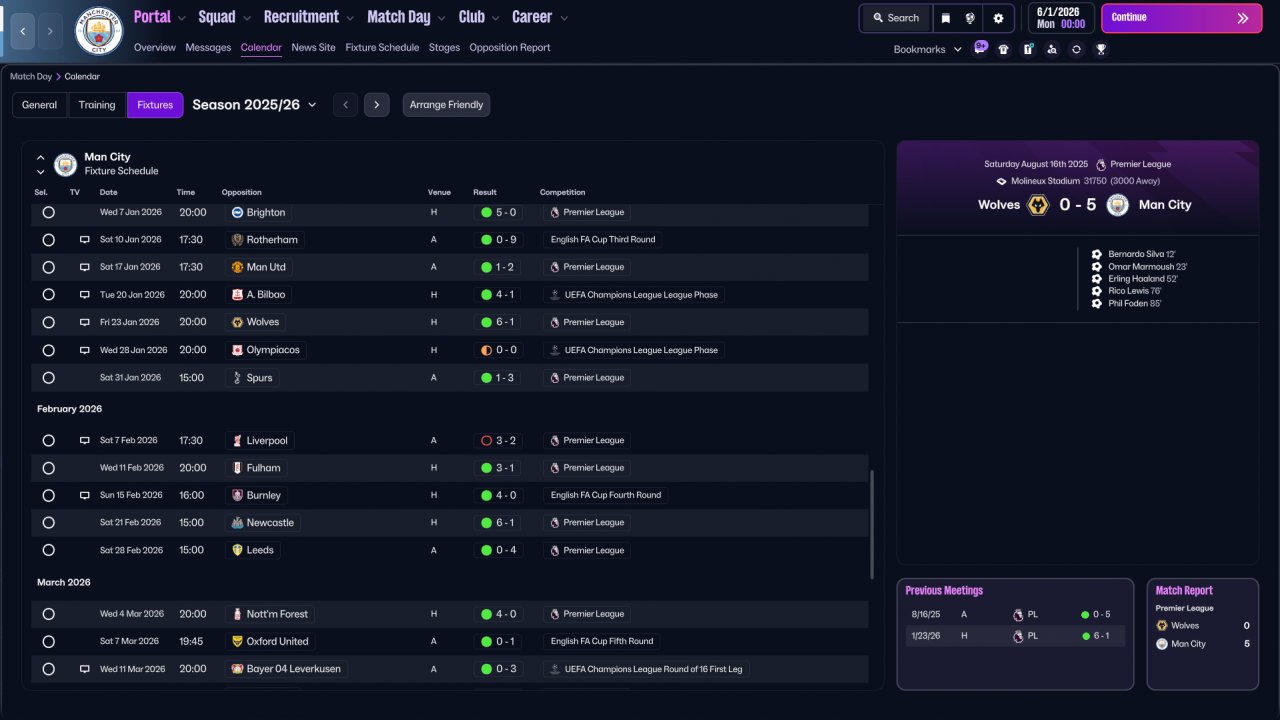The image size is (1280, 720).
Task: Select the radio button for the Nott'm Forest fixture
Action: 48,614
